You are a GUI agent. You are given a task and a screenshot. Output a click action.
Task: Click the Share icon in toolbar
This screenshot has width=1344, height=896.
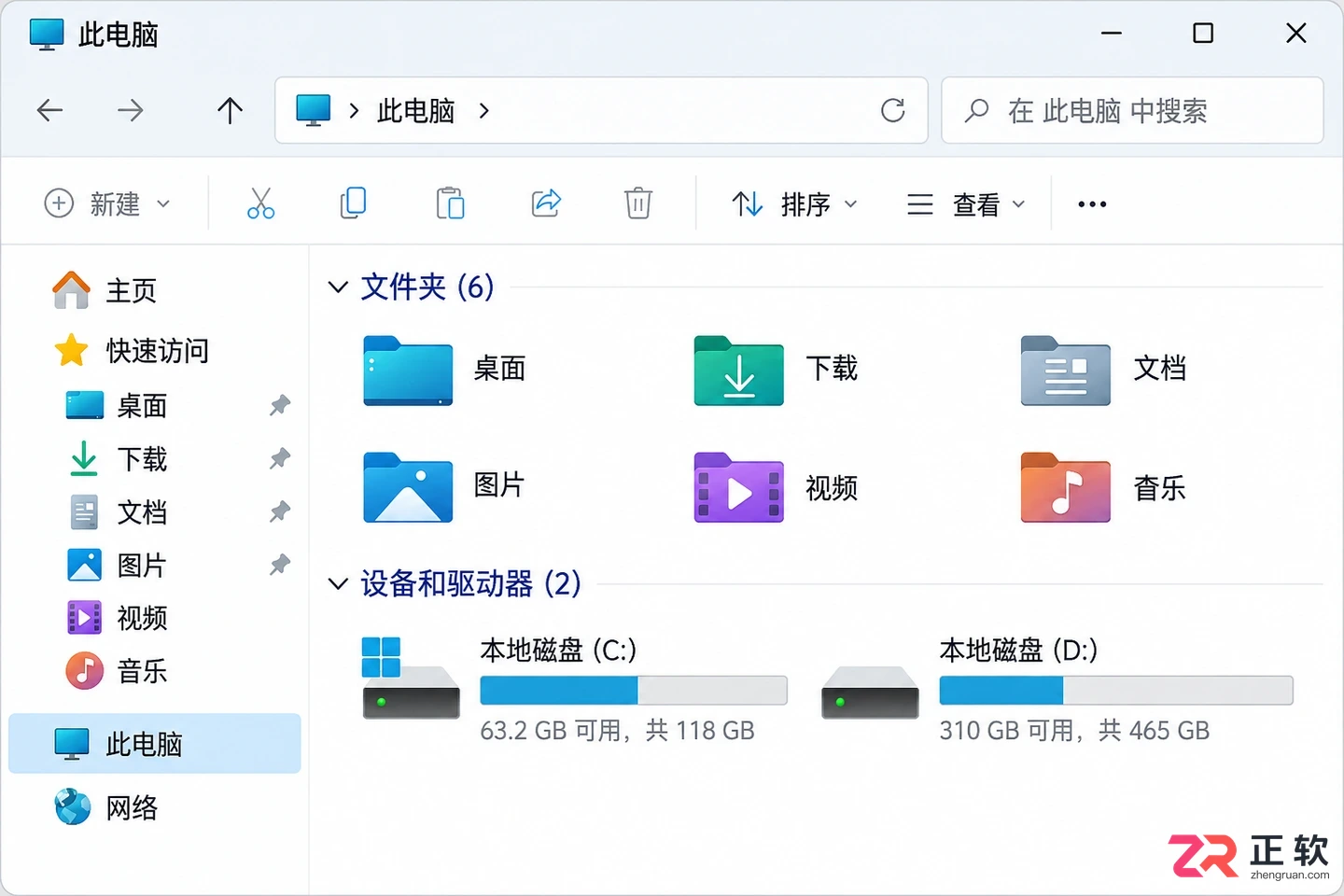[546, 203]
